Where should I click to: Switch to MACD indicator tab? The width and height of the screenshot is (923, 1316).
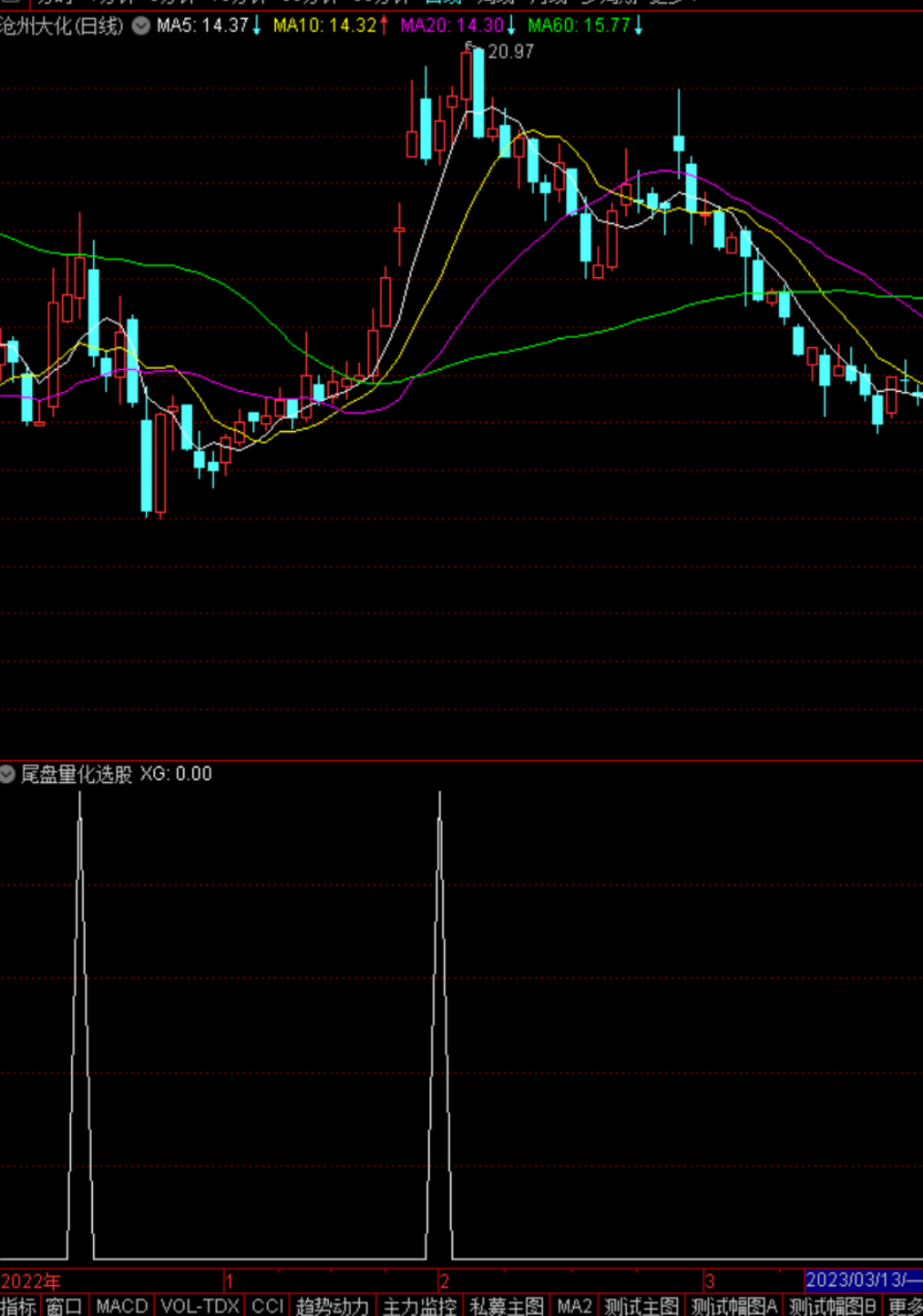tap(122, 1305)
